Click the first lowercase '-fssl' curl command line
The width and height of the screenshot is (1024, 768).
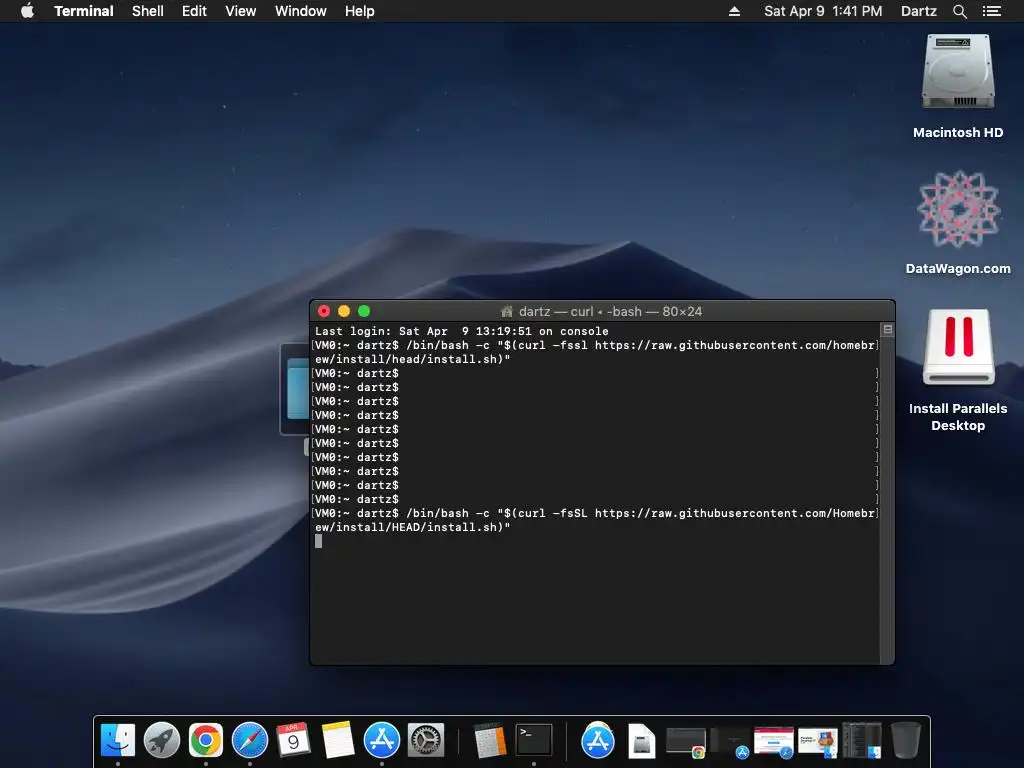(595, 345)
